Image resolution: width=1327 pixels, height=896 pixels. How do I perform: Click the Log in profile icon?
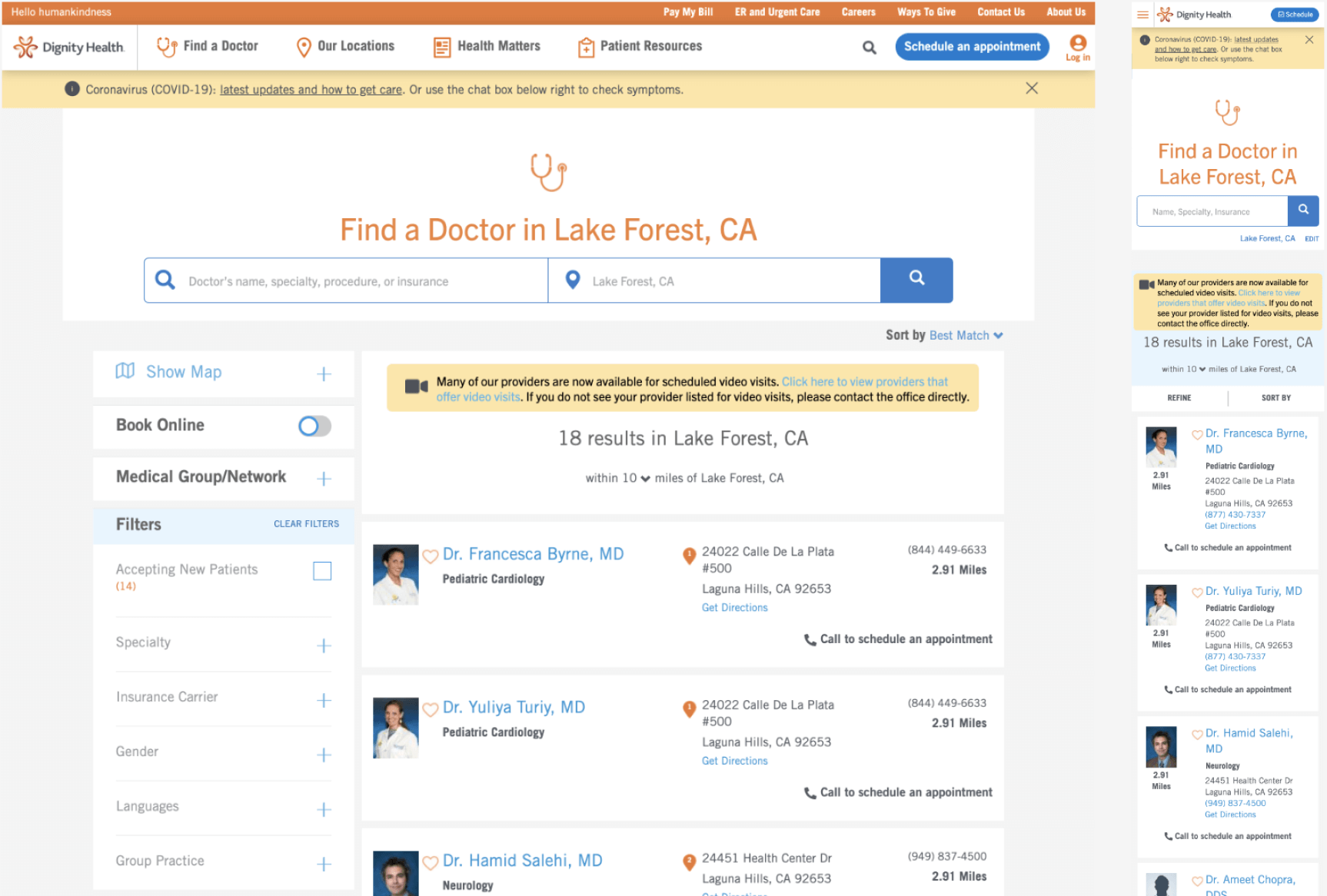coord(1078,48)
